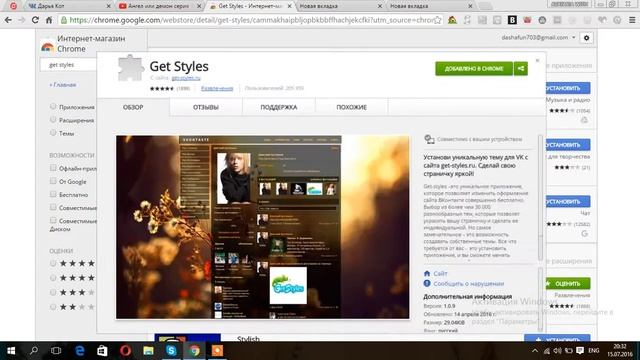
Task: Click the « Главная link in sidebar
Action: pyautogui.click(x=62, y=85)
